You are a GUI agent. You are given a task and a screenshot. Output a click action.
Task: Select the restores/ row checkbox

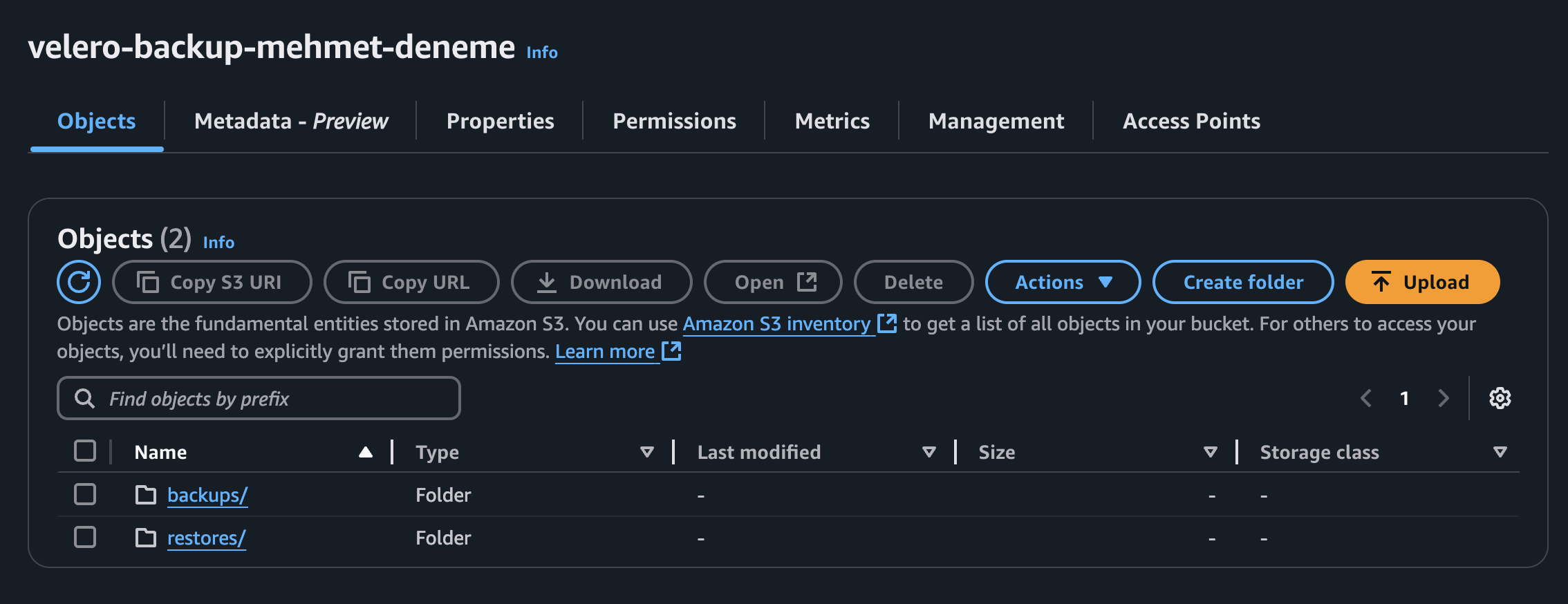coord(85,537)
